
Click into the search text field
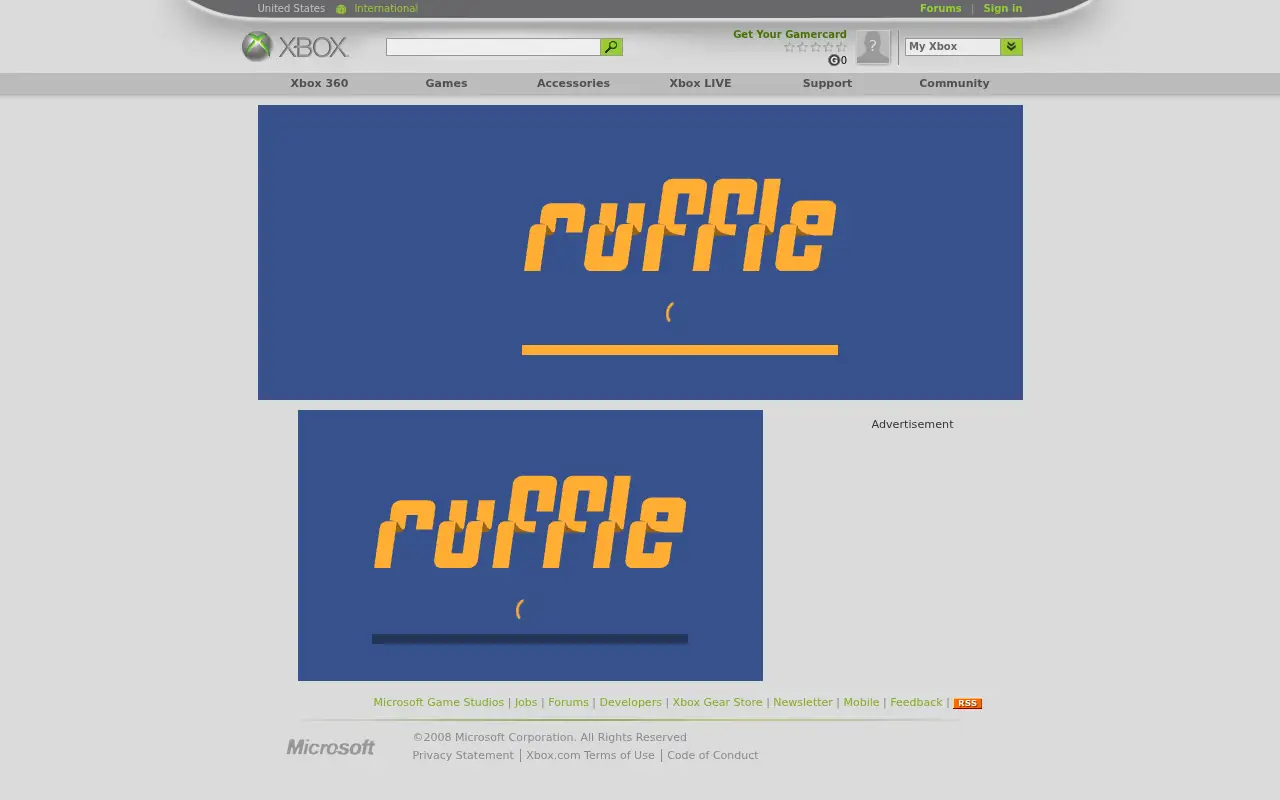click(x=493, y=47)
